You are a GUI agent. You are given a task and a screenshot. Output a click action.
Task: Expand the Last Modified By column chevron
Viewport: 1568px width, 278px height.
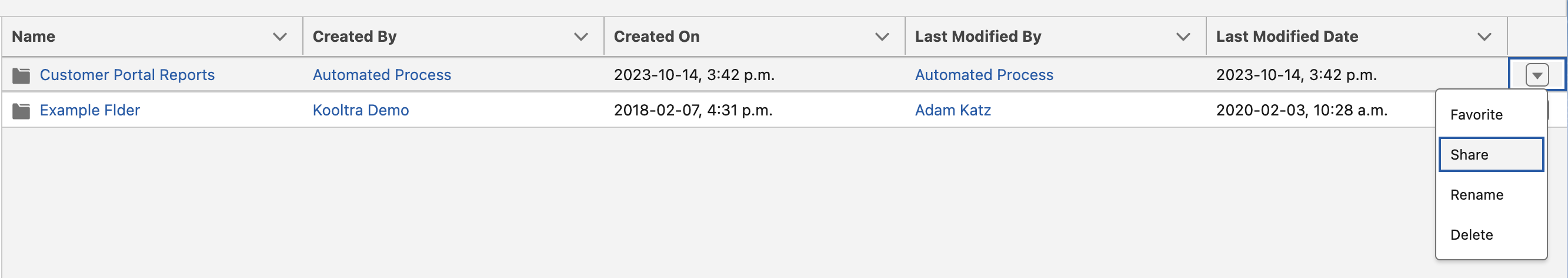click(1183, 37)
